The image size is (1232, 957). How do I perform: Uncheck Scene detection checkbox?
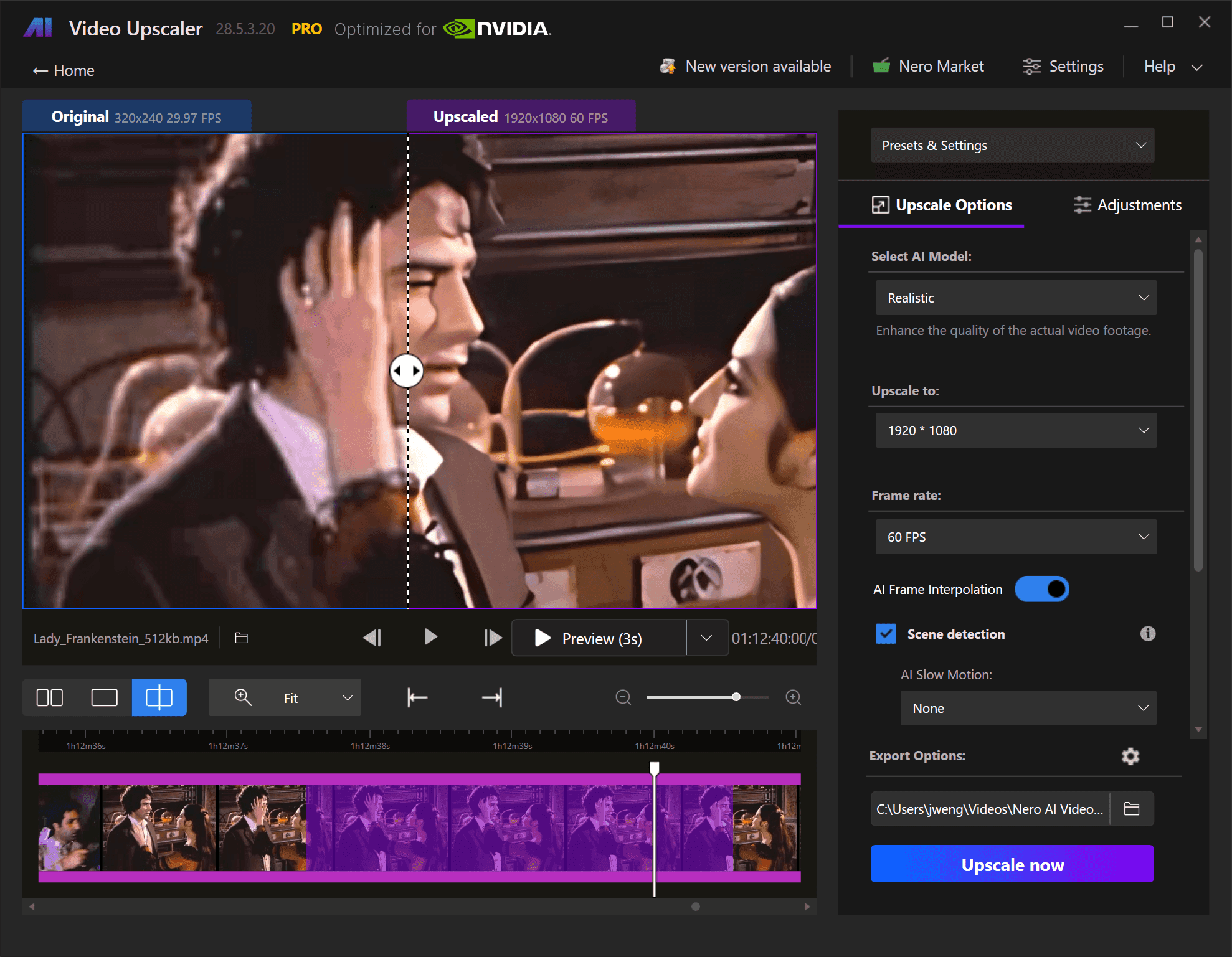pyautogui.click(x=886, y=634)
